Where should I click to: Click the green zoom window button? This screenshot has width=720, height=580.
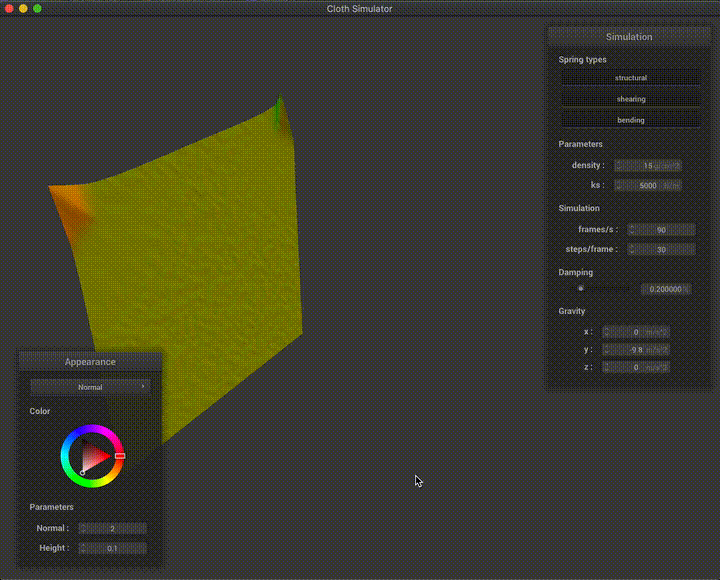[x=38, y=8]
